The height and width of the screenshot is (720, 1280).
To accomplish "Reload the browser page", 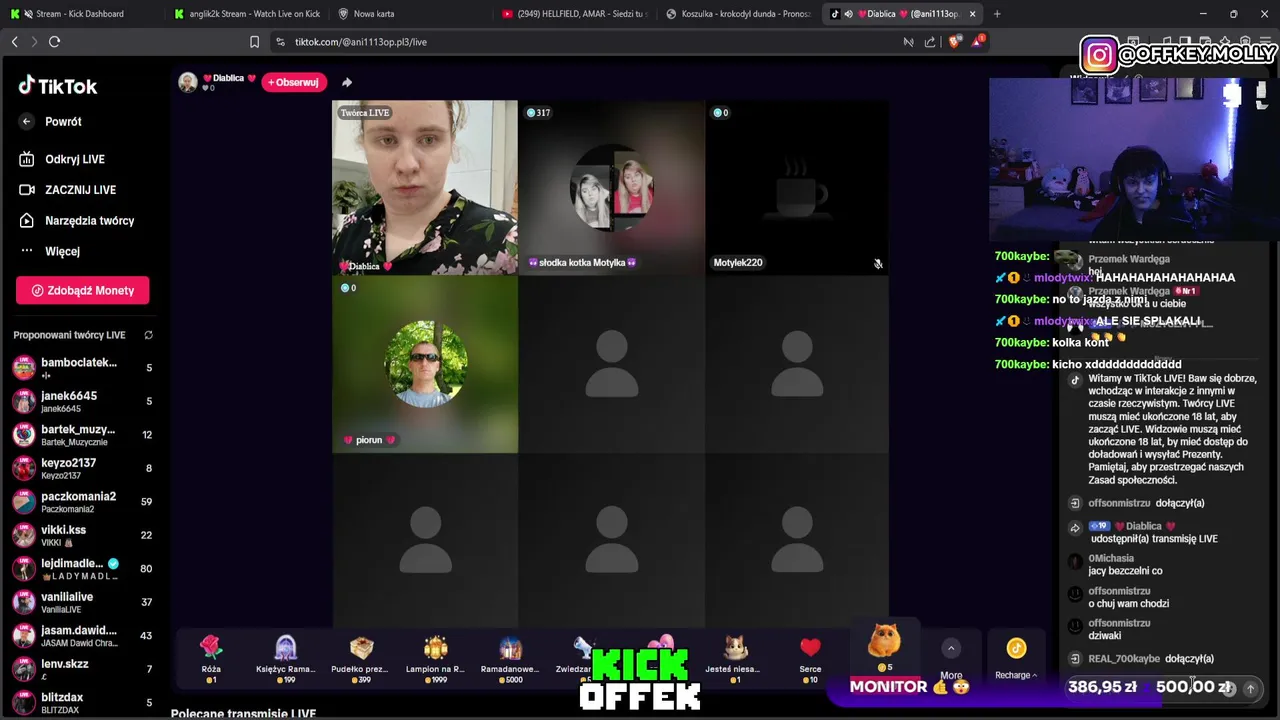I will pos(54,42).
